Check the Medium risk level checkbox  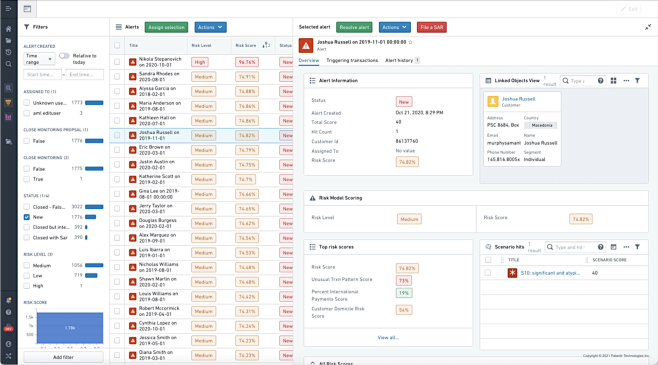[27, 265]
